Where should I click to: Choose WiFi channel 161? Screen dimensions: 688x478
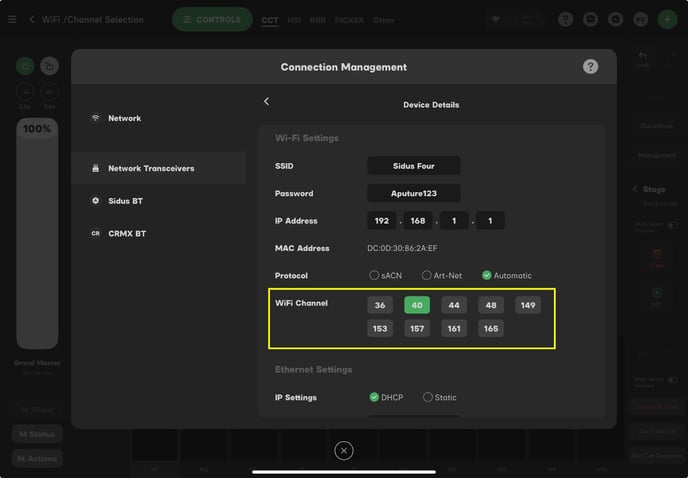coord(454,328)
